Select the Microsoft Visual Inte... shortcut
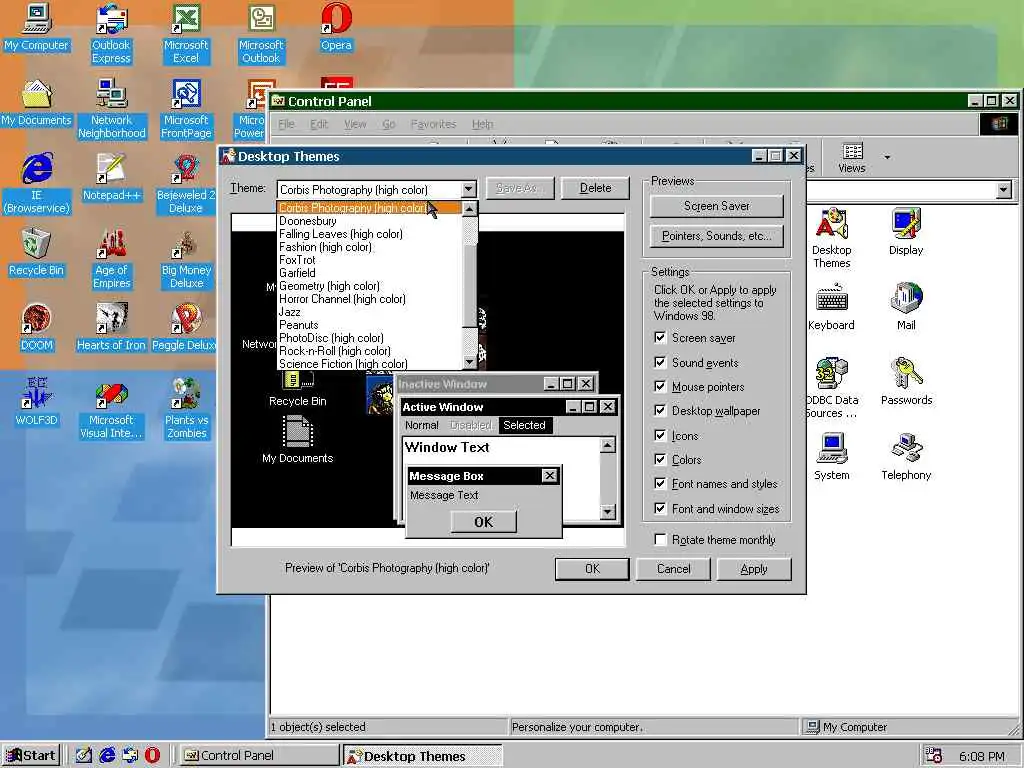This screenshot has height=768, width=1024. pos(111,409)
